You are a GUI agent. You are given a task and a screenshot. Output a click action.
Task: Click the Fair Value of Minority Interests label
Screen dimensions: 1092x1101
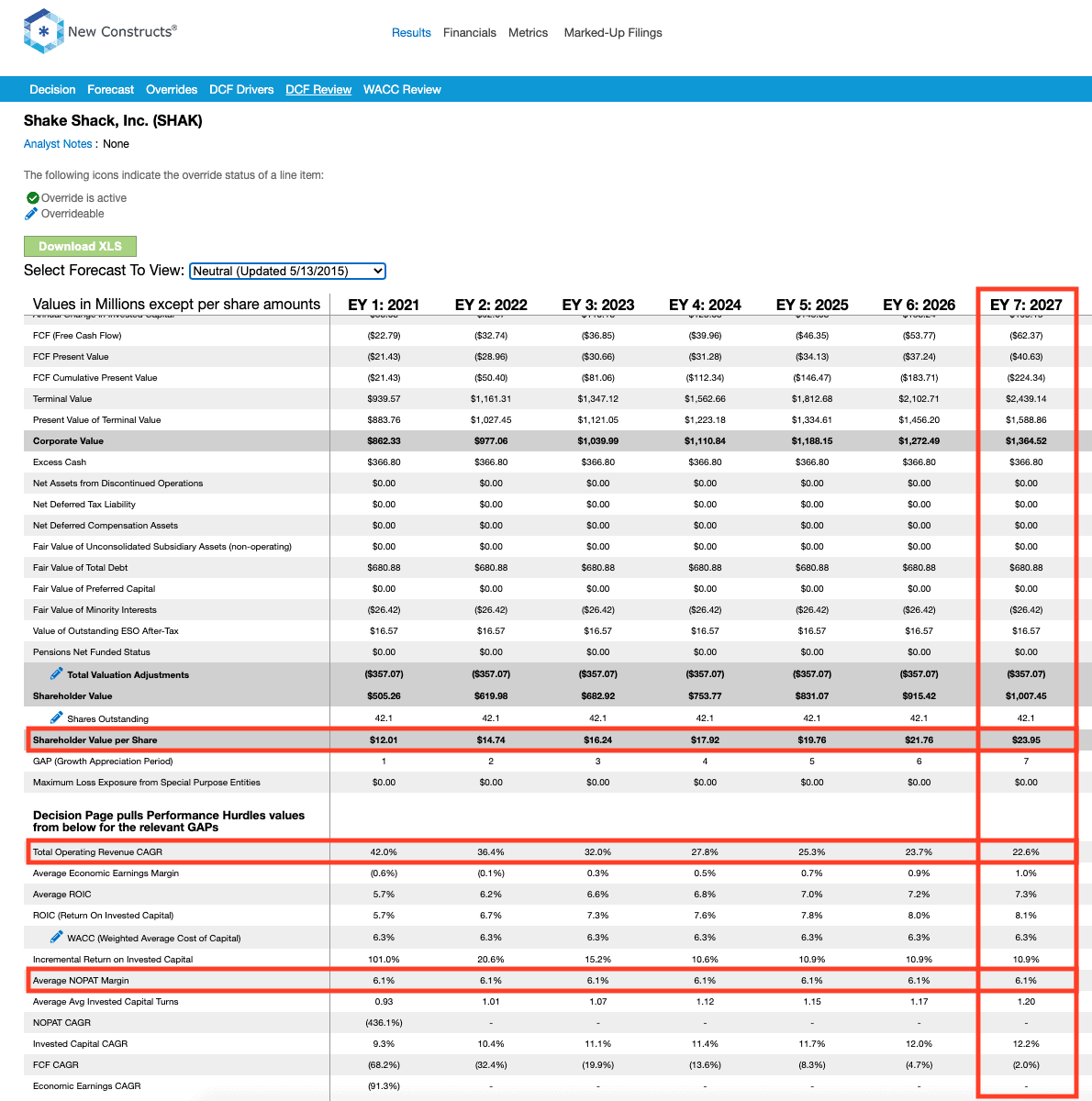click(x=95, y=610)
